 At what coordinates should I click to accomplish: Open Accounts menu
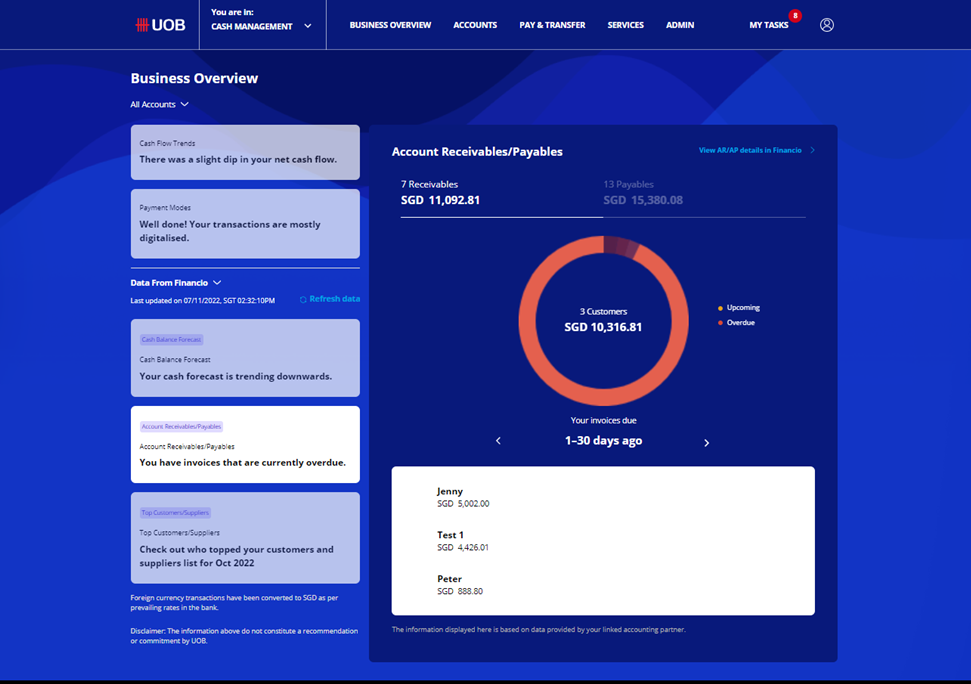pos(475,25)
